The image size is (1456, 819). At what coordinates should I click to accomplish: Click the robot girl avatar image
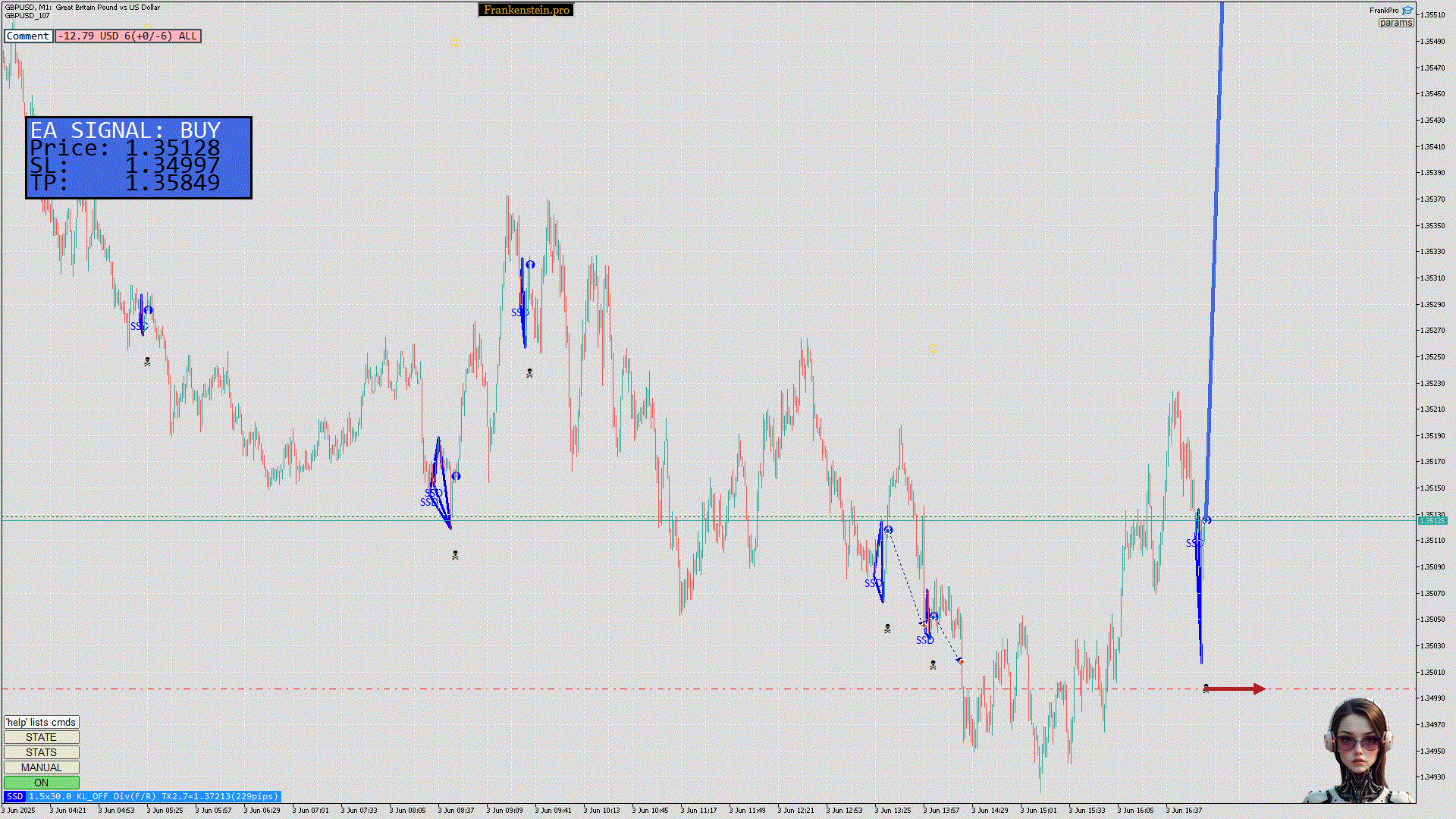coord(1359,752)
